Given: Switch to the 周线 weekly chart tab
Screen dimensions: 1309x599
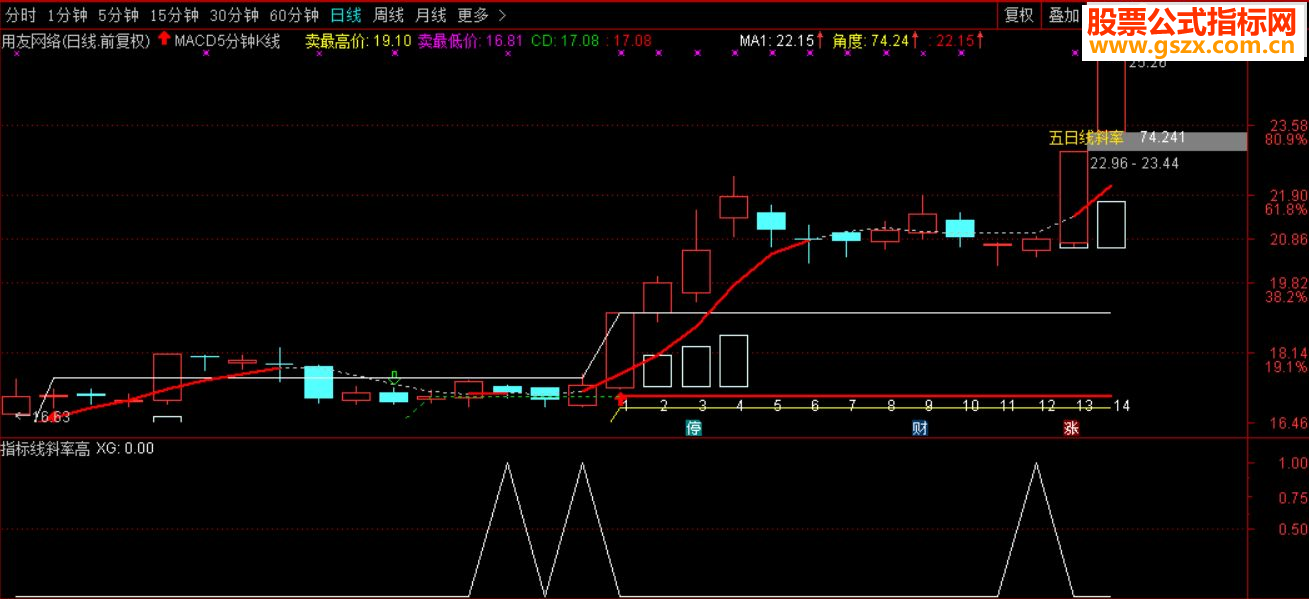Looking at the screenshot, I should pyautogui.click(x=388, y=15).
